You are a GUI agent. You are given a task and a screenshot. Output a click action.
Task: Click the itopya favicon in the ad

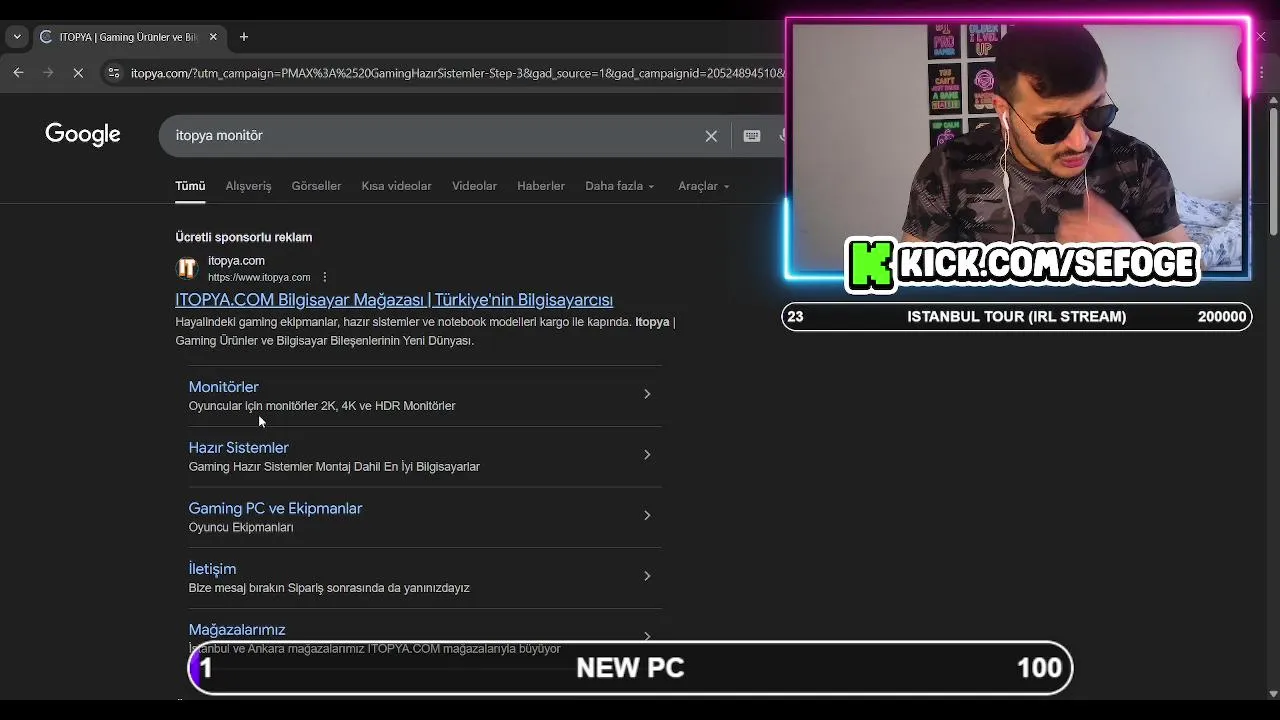tap(187, 268)
